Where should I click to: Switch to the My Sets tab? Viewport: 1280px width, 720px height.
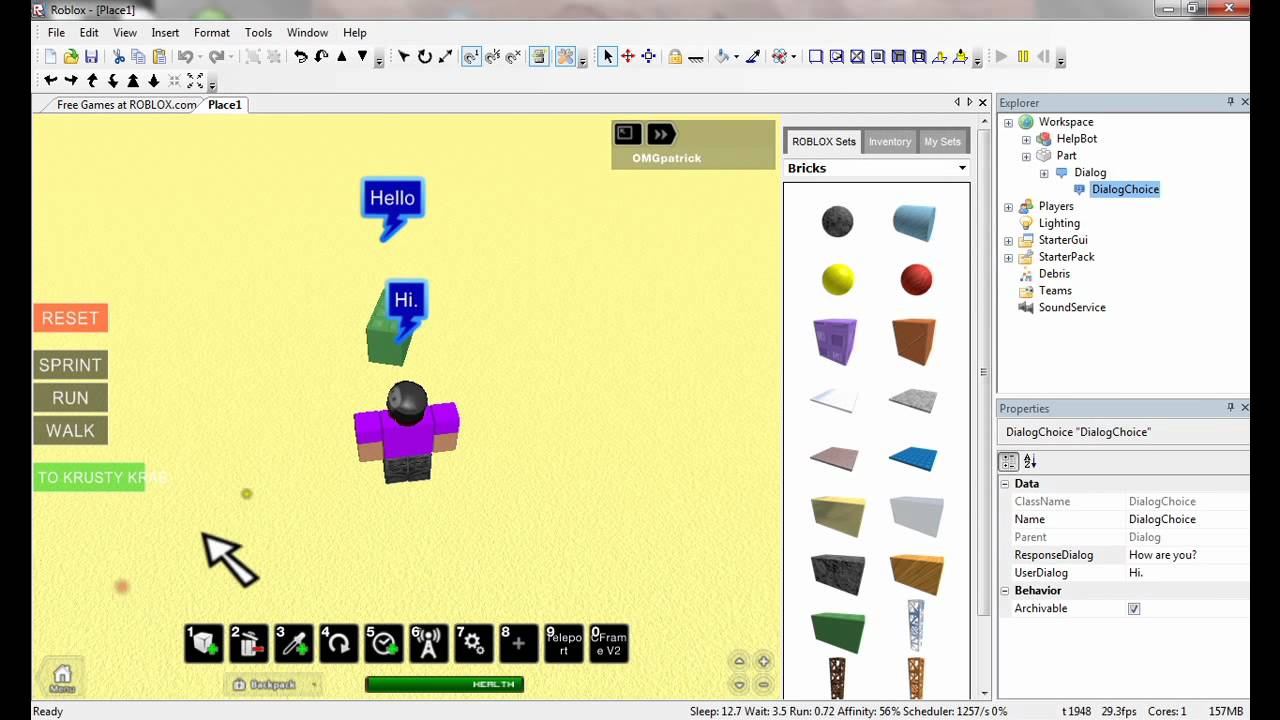[x=942, y=142]
